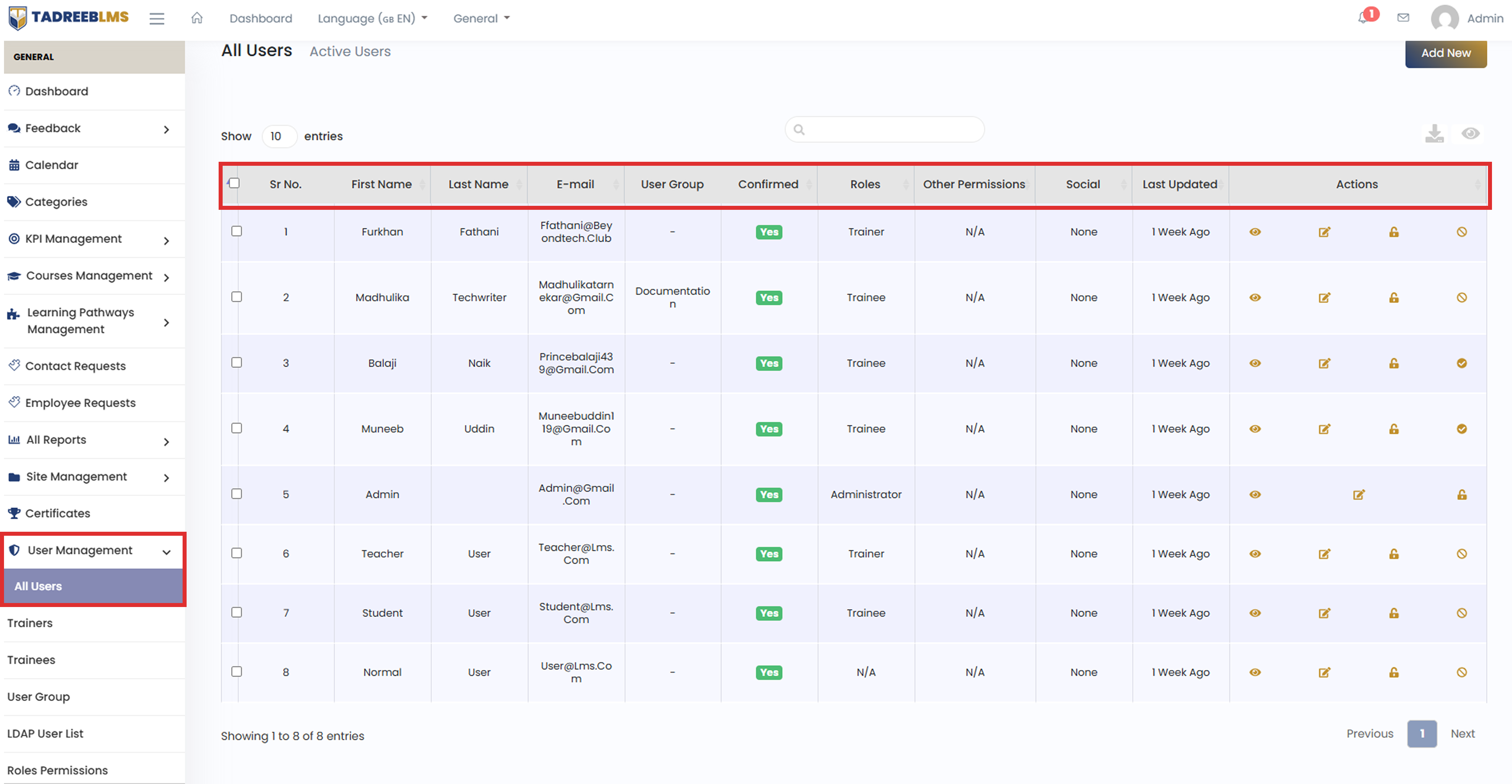Click activate check icon for Balaji
Image resolution: width=1512 pixels, height=784 pixels.
click(x=1462, y=363)
